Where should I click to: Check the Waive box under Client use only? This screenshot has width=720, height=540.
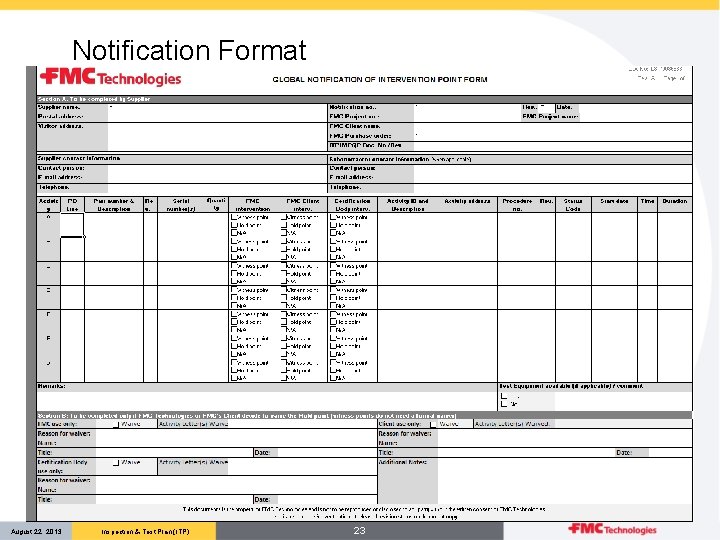pyautogui.click(x=433, y=424)
